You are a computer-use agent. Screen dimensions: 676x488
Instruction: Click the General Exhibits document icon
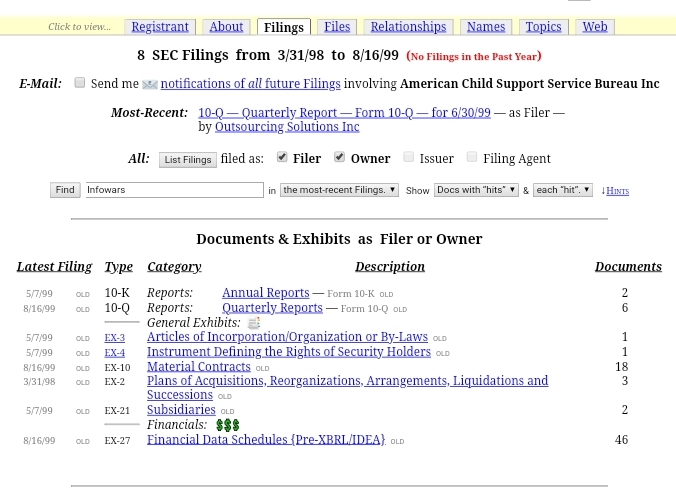(254, 322)
